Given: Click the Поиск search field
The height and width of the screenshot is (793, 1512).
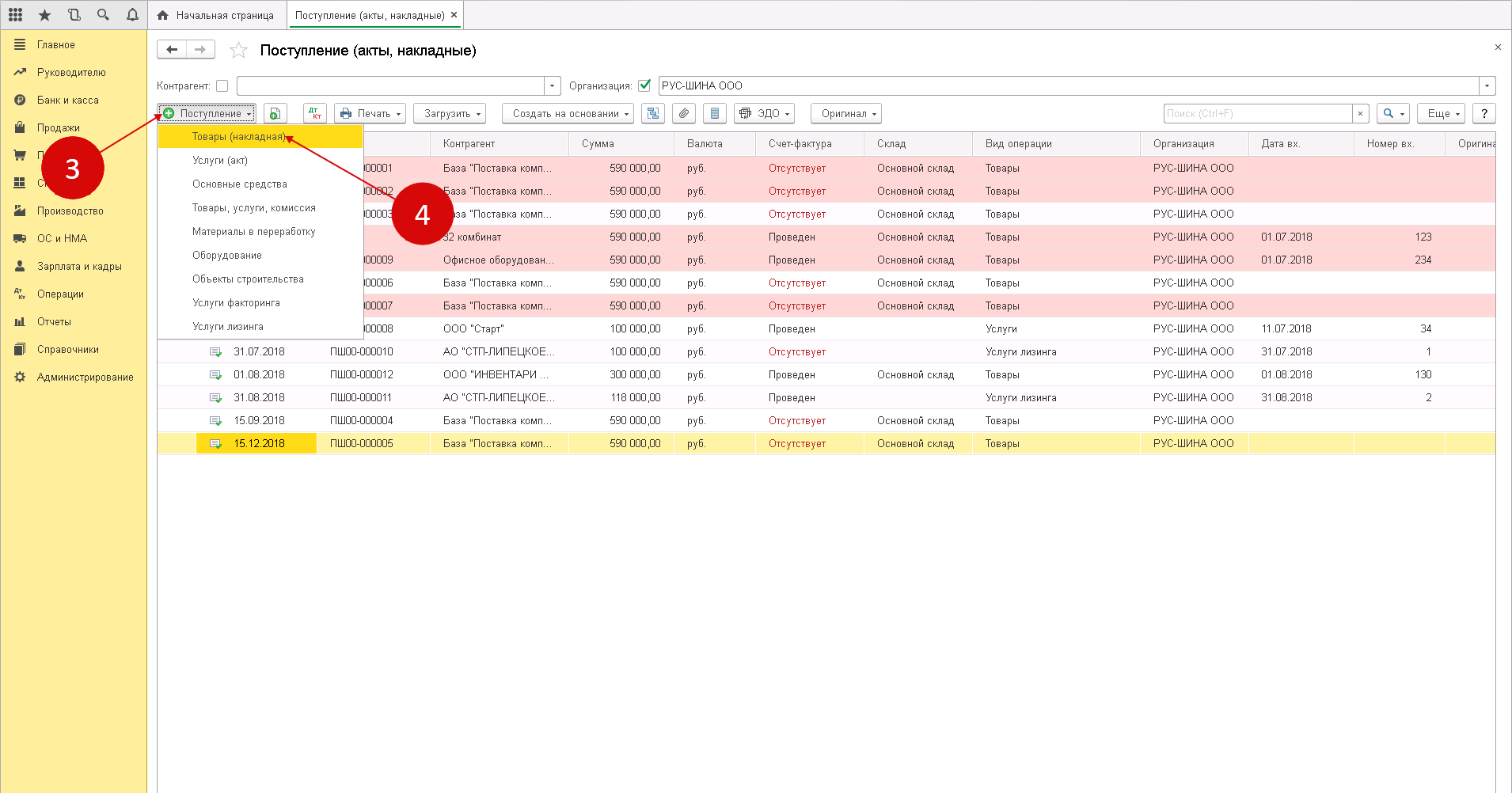Looking at the screenshot, I should pos(1257,114).
